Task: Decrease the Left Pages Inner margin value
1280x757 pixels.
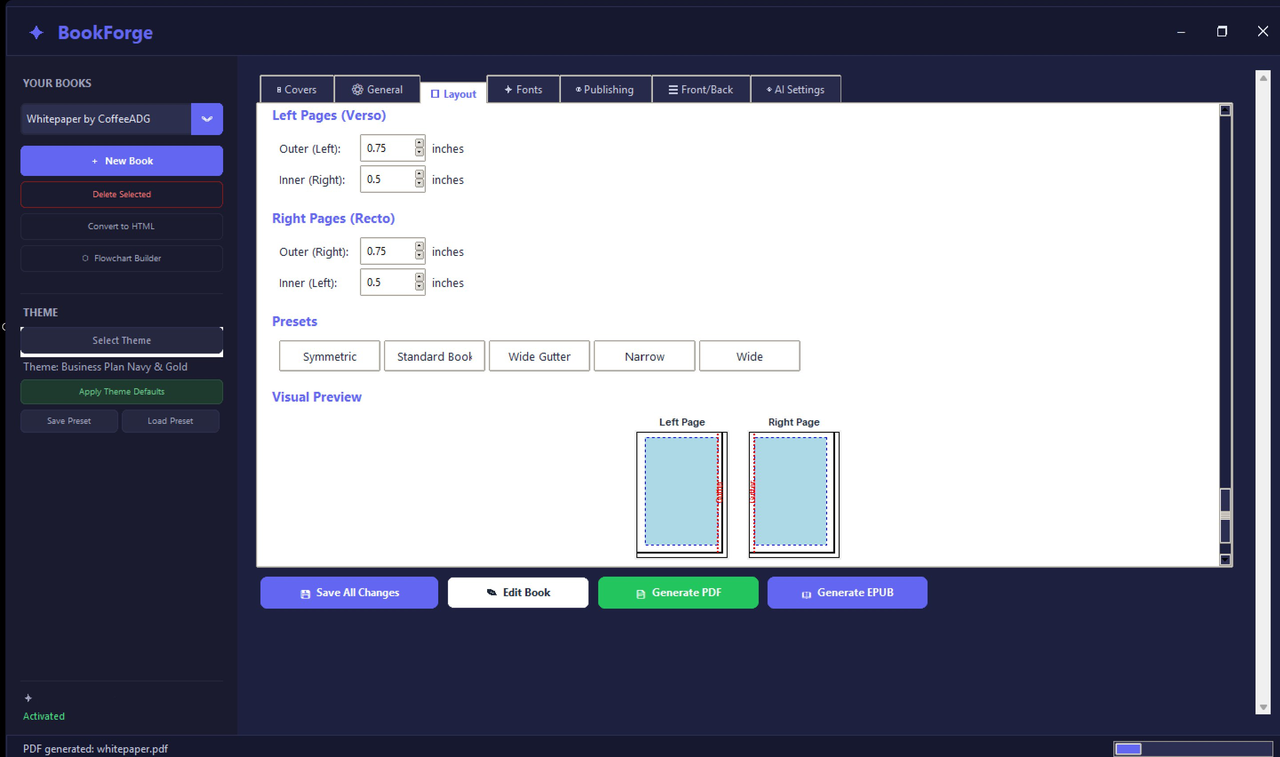Action: pos(419,185)
